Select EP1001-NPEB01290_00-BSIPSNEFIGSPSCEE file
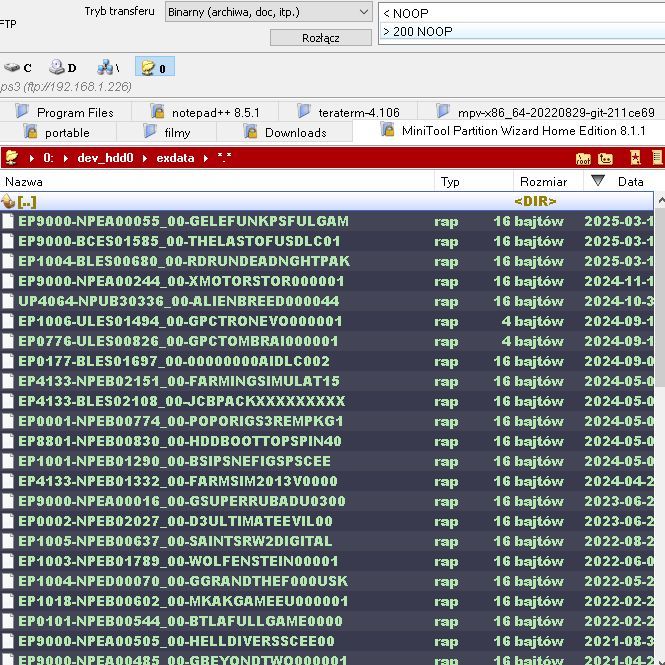Image resolution: width=665 pixels, height=665 pixels. point(327,461)
